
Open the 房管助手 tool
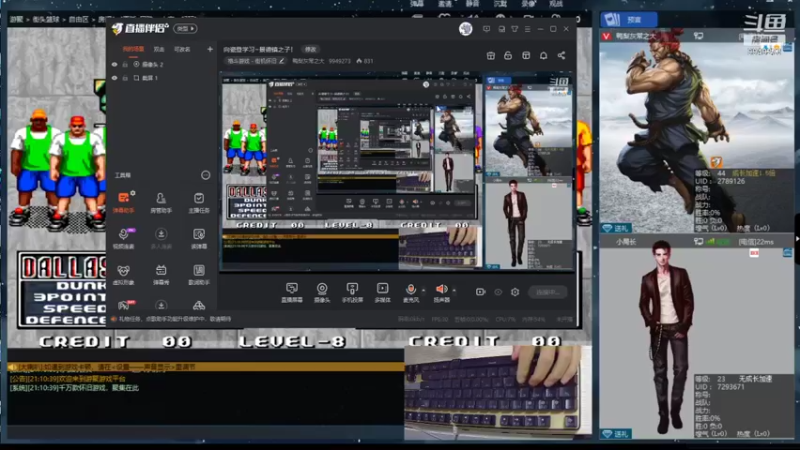(x=161, y=202)
